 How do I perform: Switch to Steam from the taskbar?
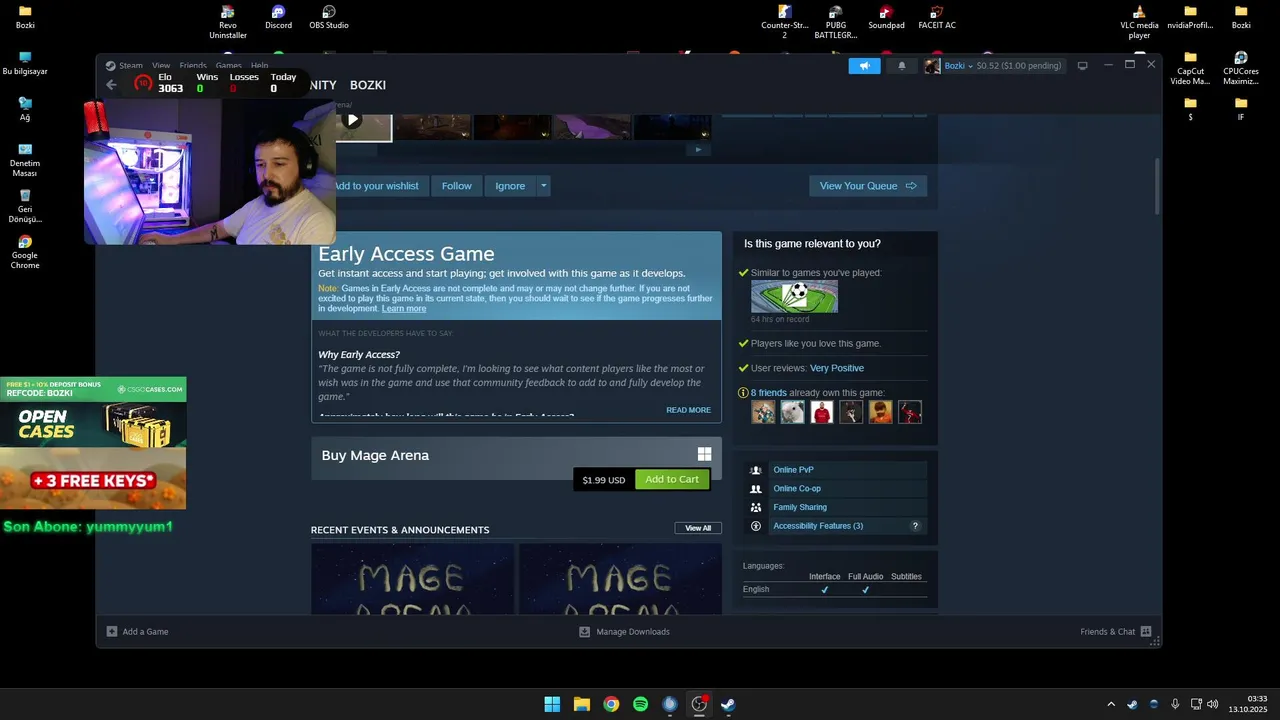tap(729, 704)
